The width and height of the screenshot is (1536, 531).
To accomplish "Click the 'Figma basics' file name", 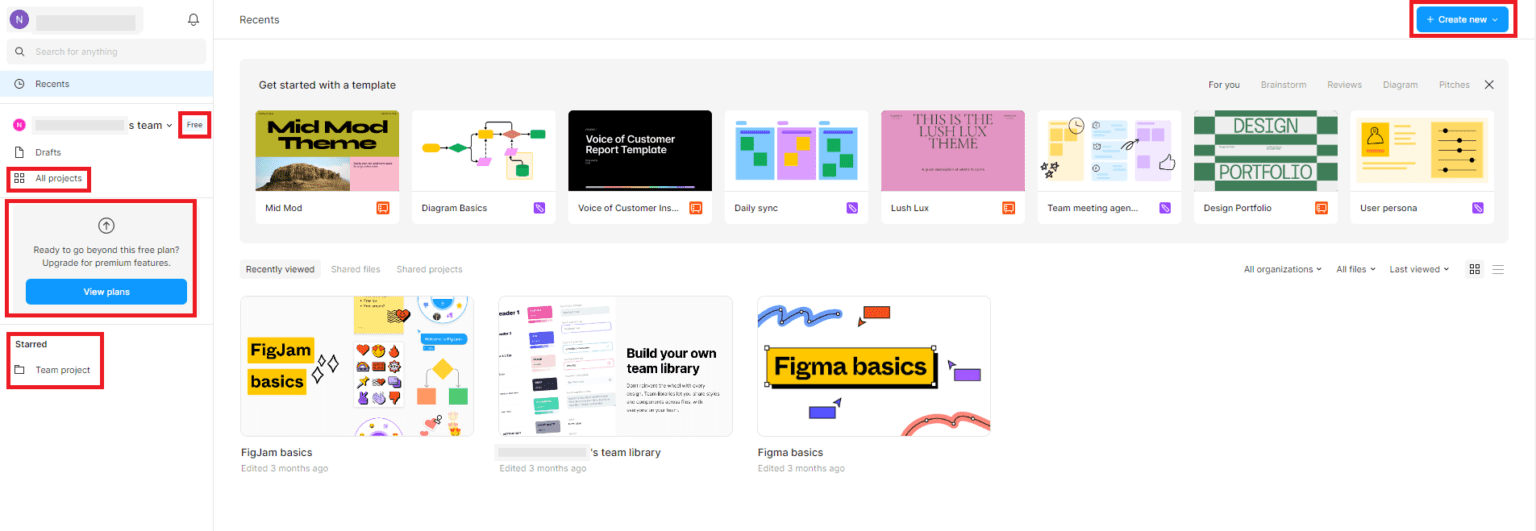I will (x=790, y=453).
